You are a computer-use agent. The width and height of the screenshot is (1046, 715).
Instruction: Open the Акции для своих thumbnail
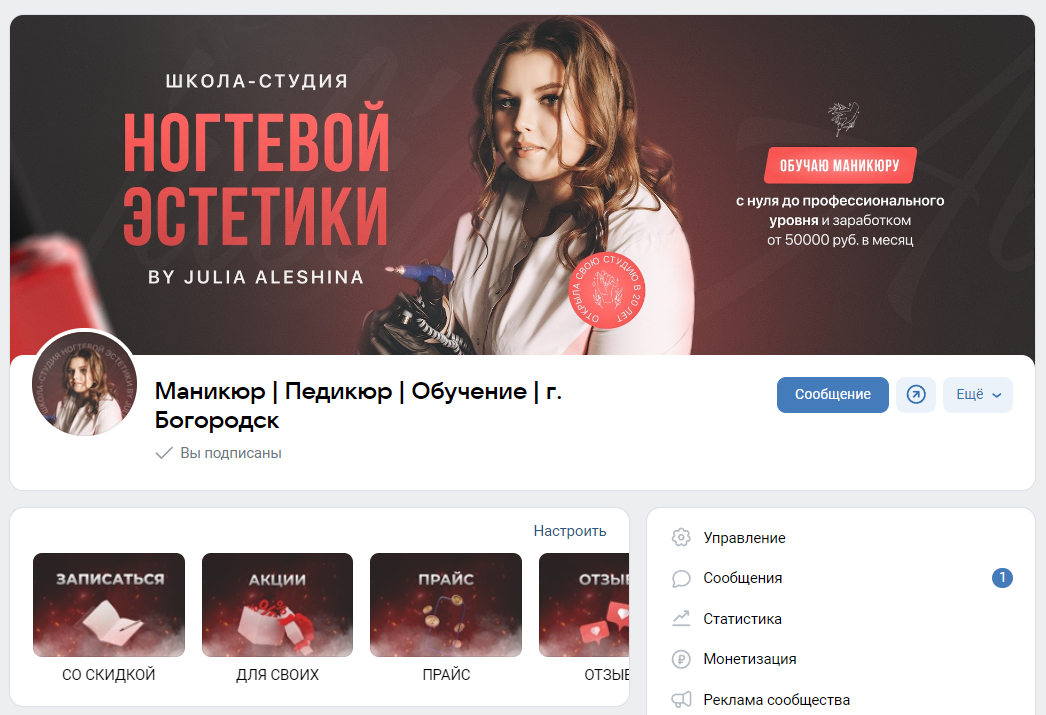click(278, 605)
